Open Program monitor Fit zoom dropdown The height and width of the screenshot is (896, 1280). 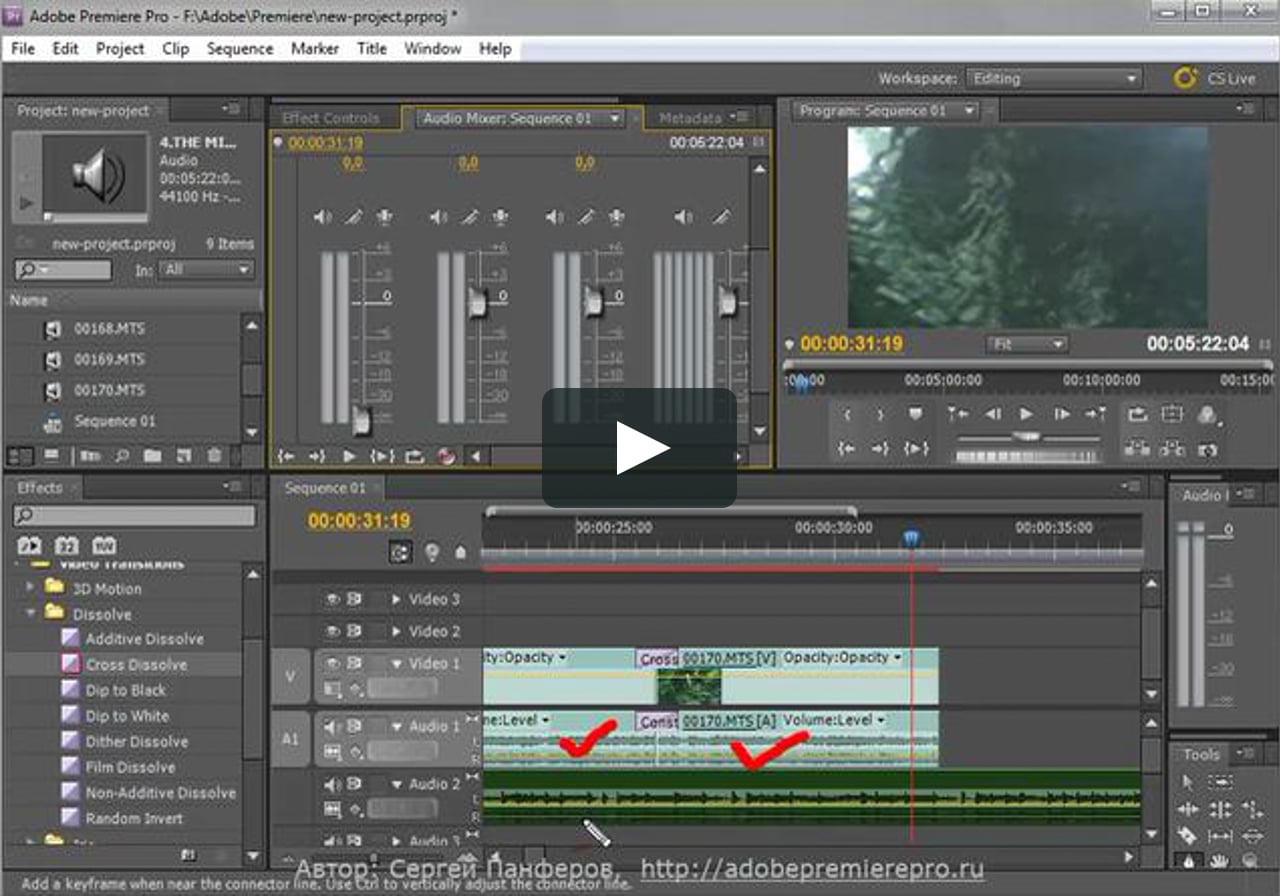(1026, 344)
